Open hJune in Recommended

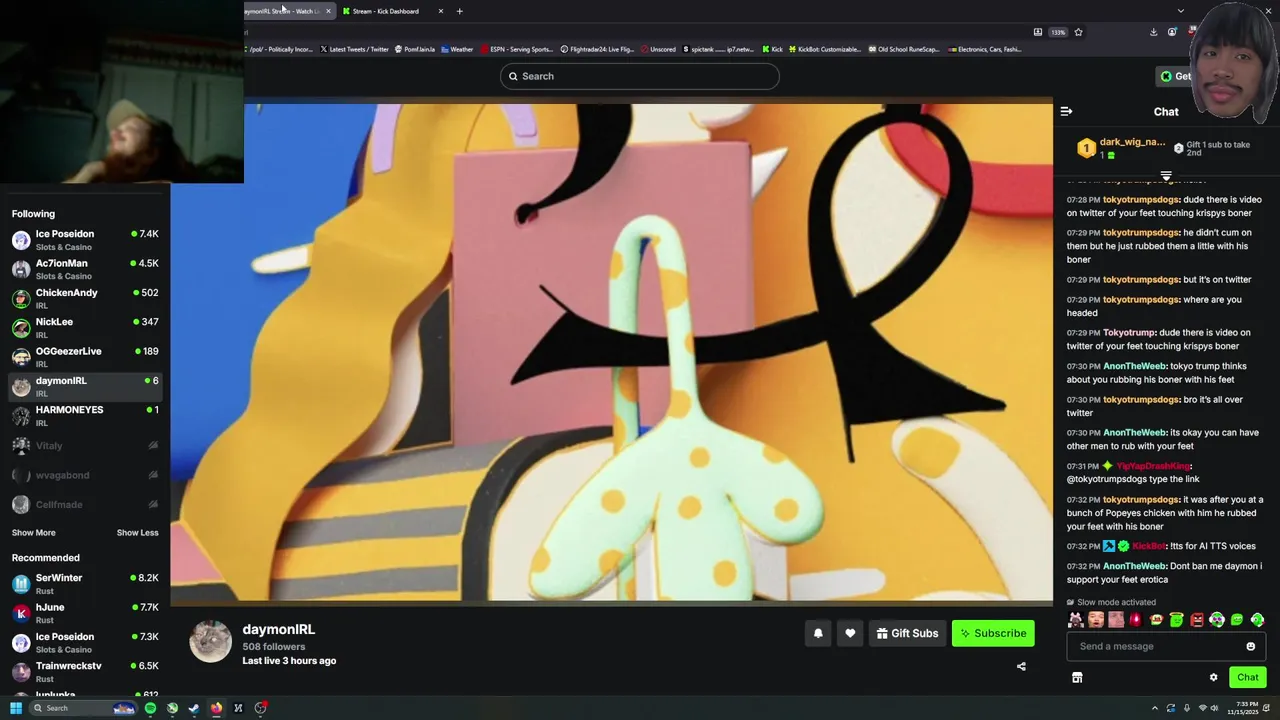coord(85,613)
